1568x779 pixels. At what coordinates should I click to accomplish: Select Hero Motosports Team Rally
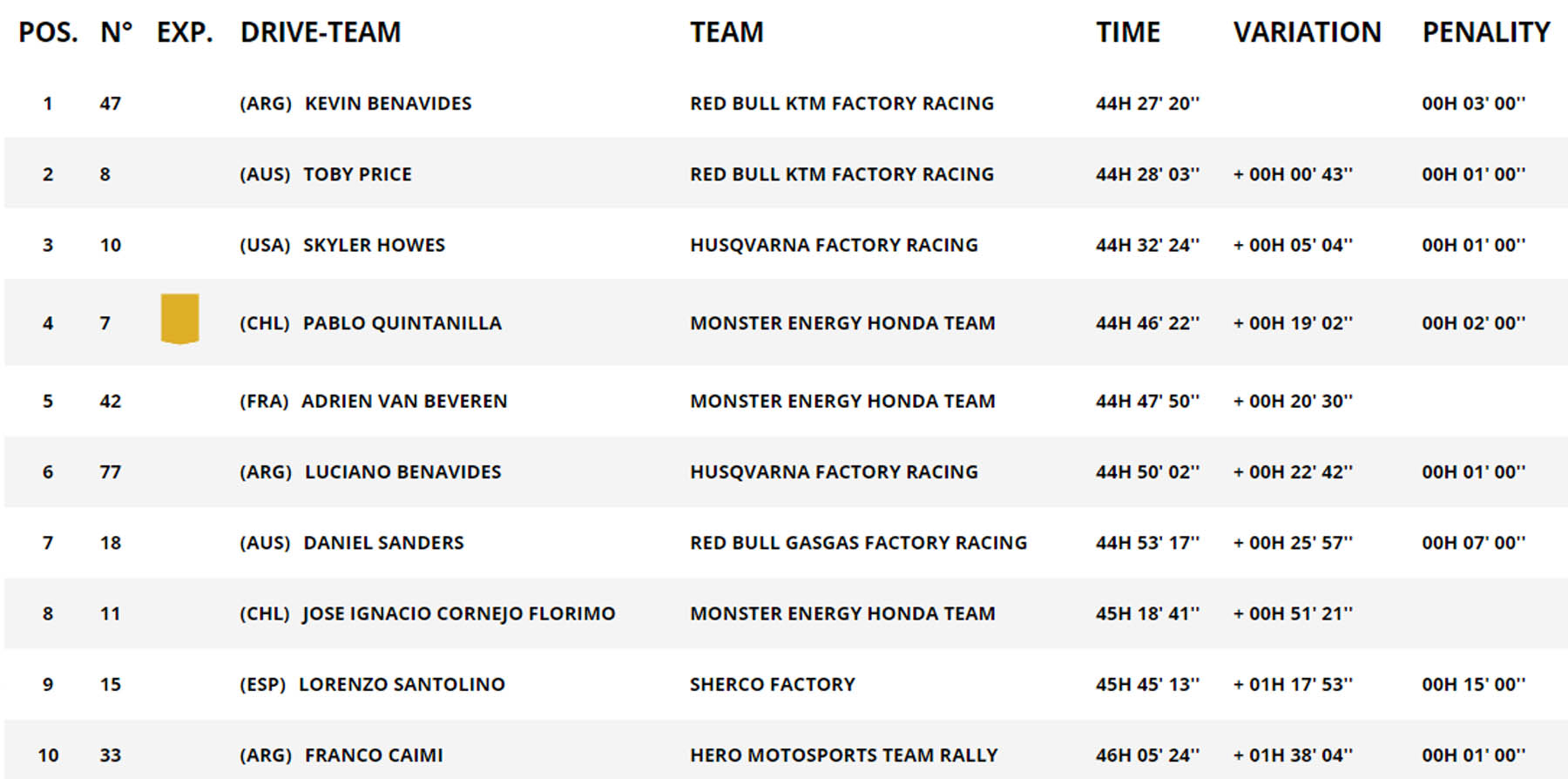tap(843, 755)
